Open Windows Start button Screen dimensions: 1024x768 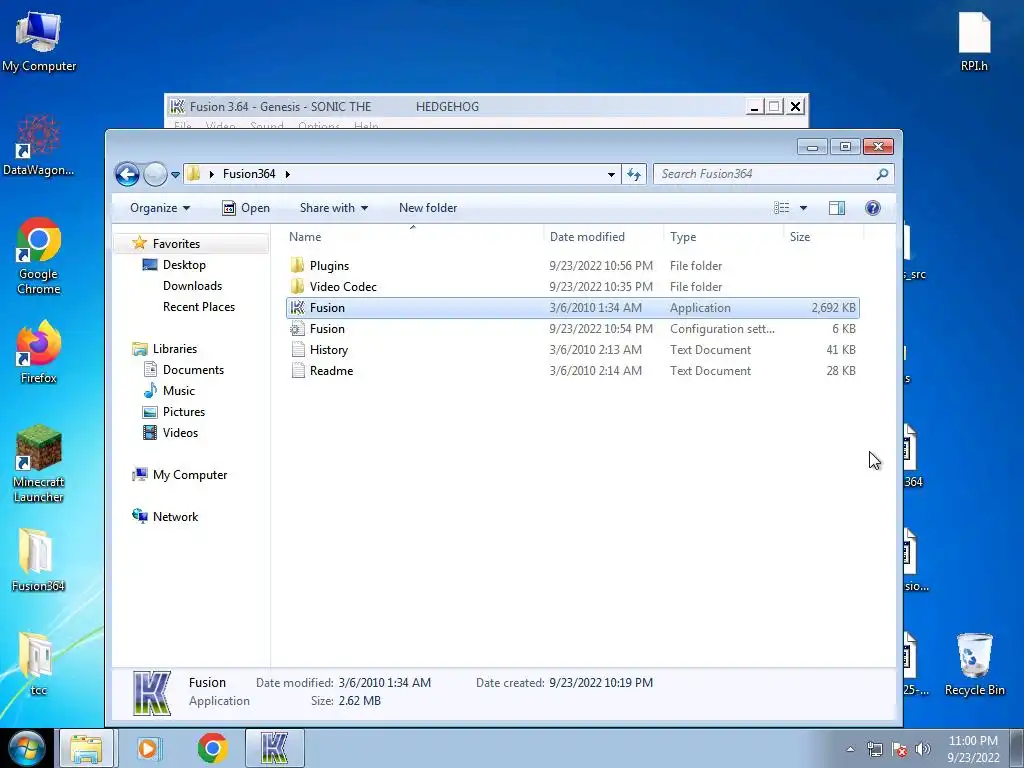pos(27,748)
